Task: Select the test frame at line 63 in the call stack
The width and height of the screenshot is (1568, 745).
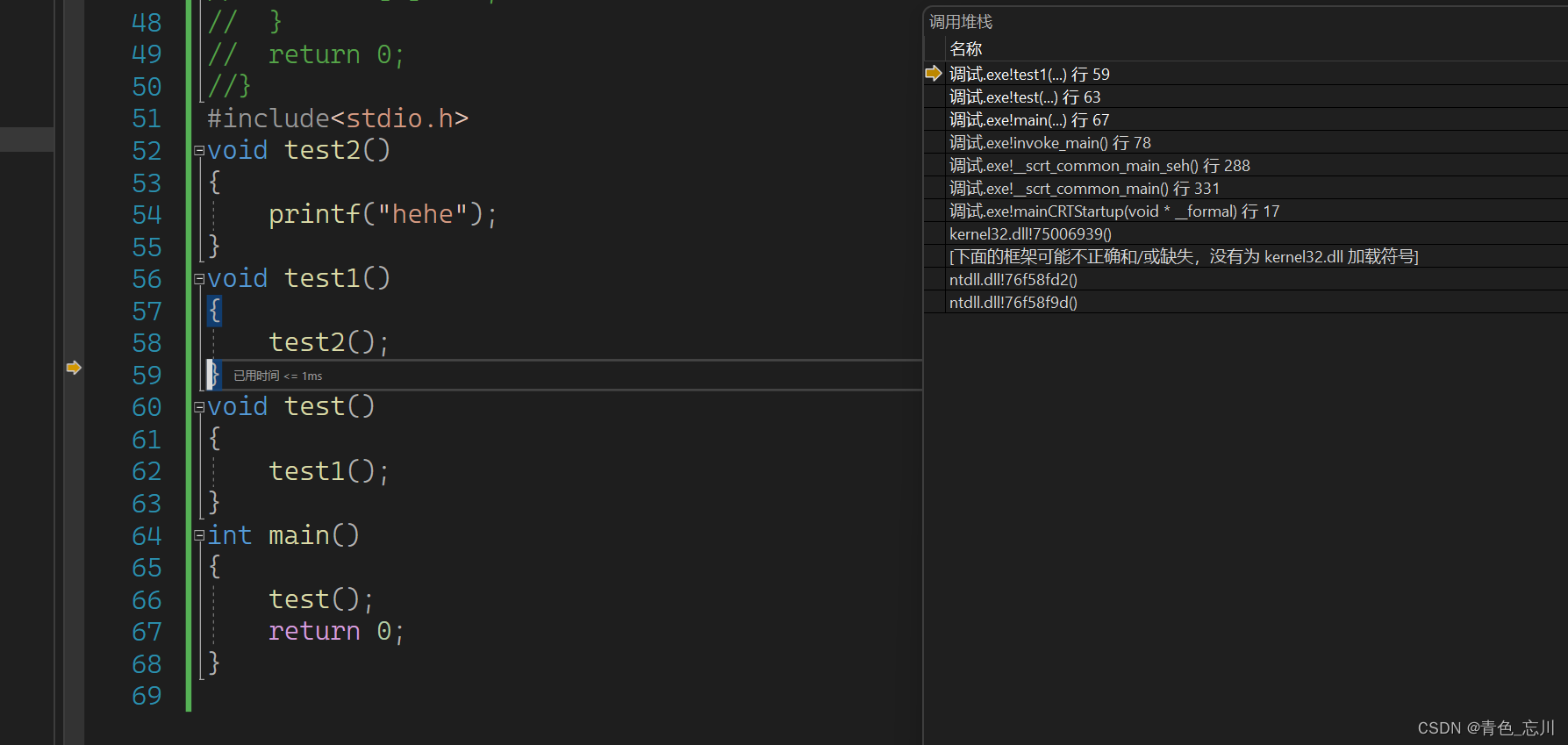Action: [x=1024, y=97]
